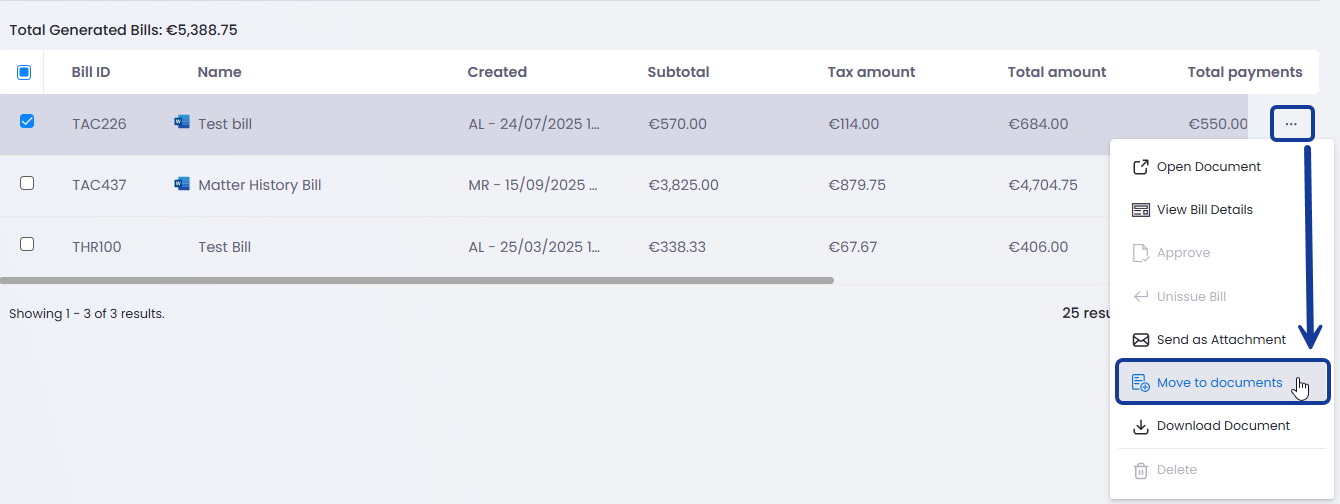The width and height of the screenshot is (1340, 504).
Task: Toggle the select-all checkbox in the header
Action: click(25, 72)
